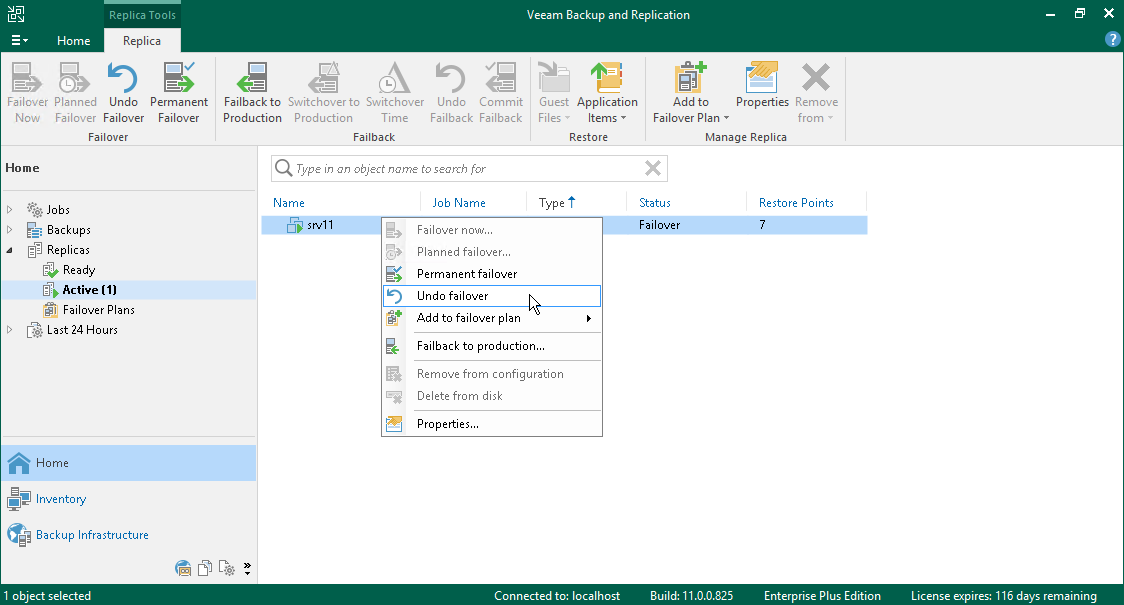
Task: Sort by Name column header
Action: coord(289,203)
